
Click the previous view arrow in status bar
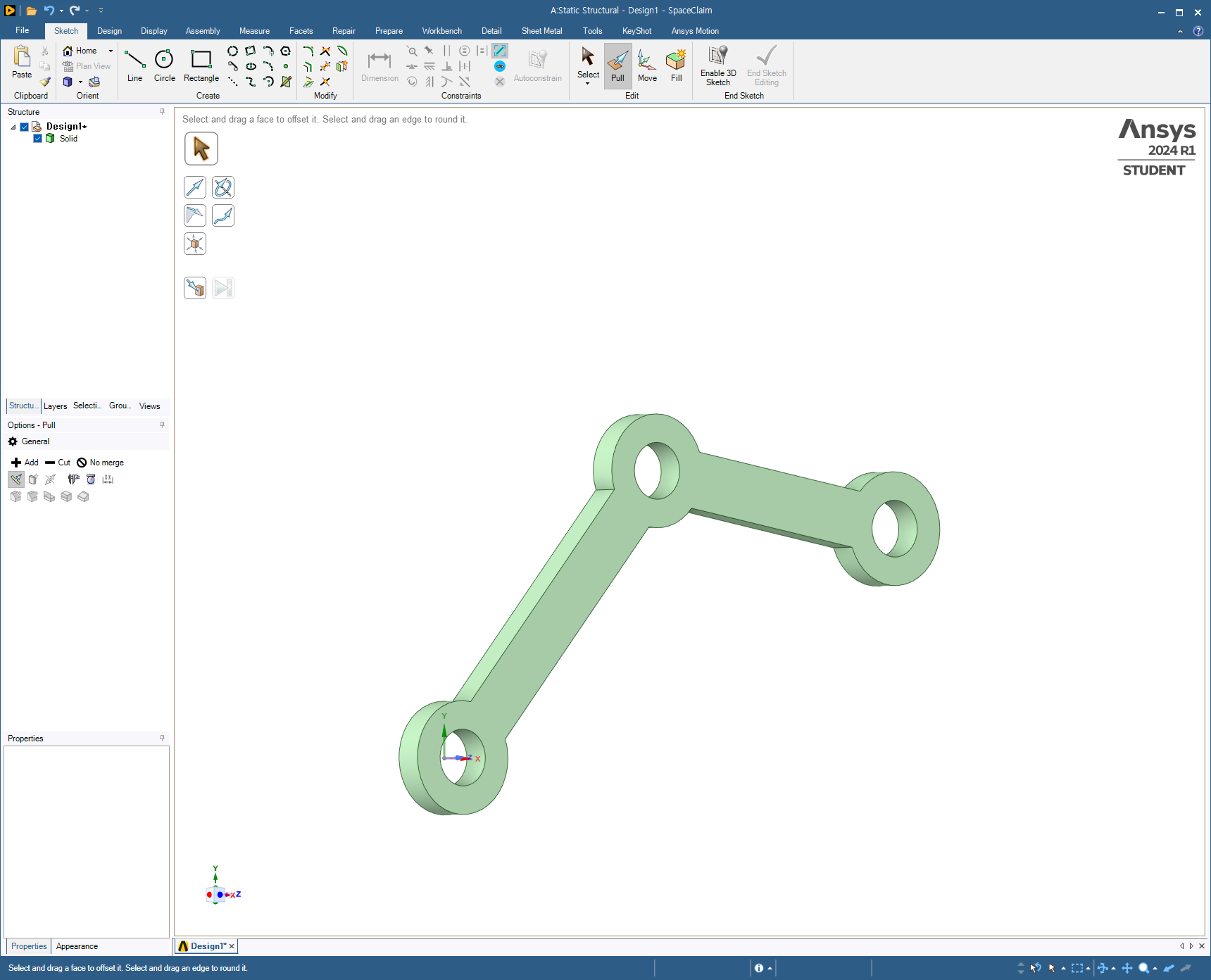click(x=1169, y=968)
